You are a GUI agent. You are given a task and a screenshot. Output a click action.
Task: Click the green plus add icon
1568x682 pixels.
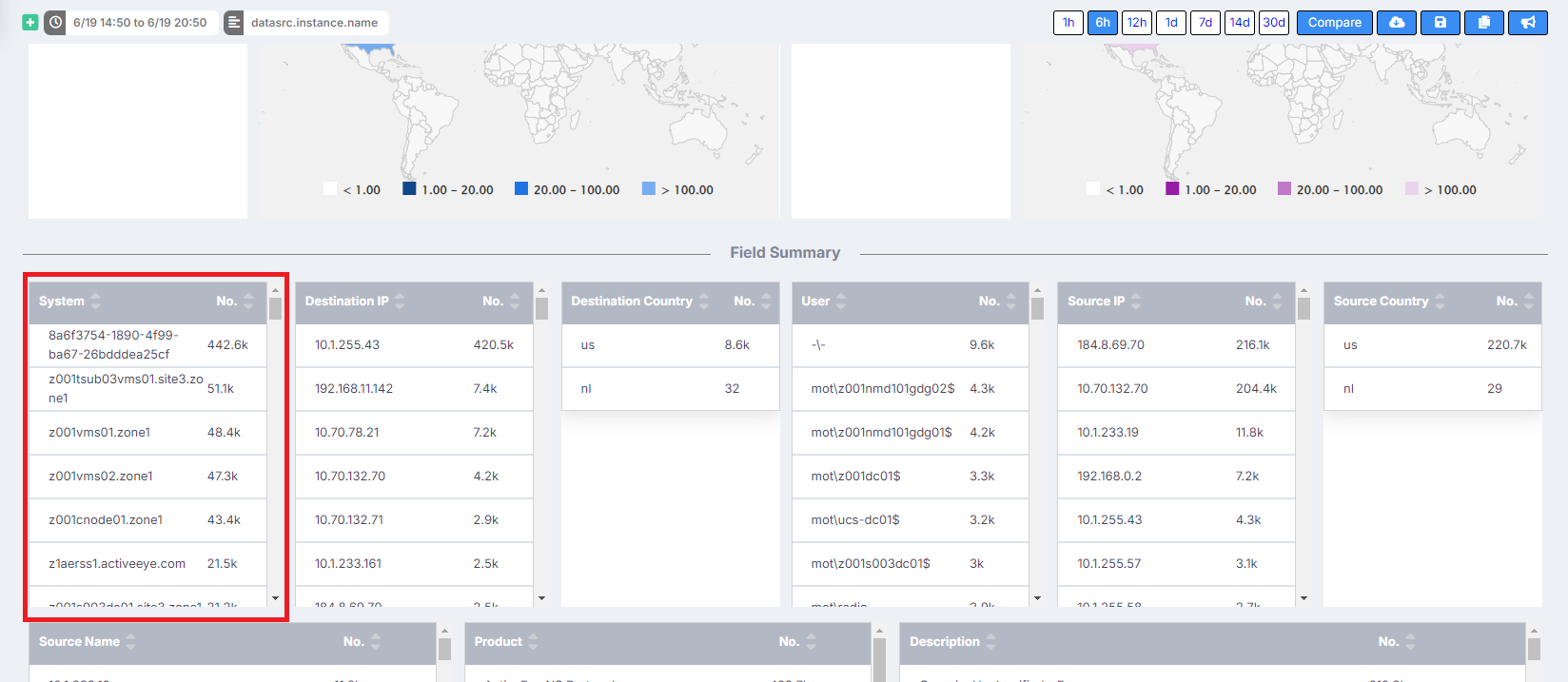(x=30, y=22)
